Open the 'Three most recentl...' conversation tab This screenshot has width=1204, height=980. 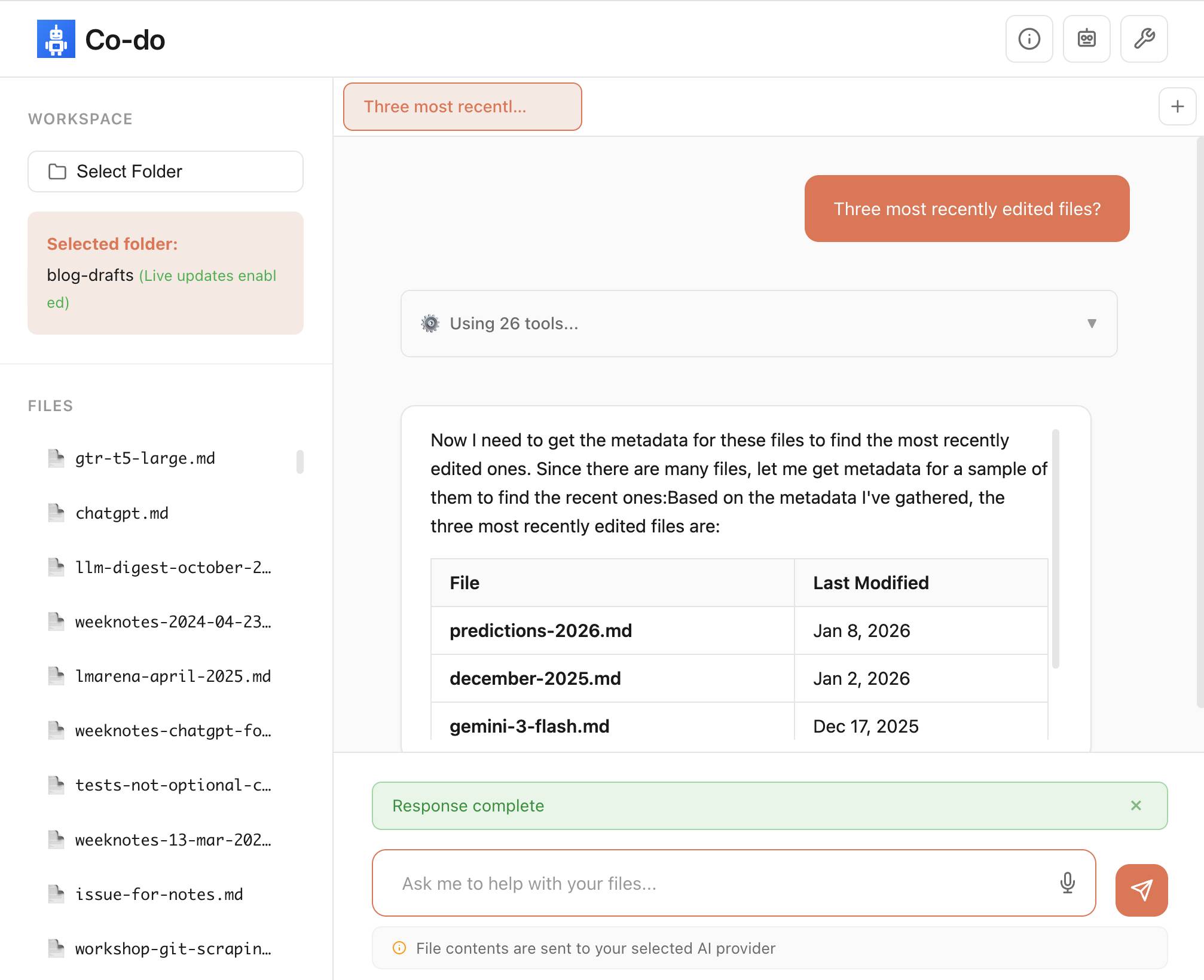click(x=462, y=106)
